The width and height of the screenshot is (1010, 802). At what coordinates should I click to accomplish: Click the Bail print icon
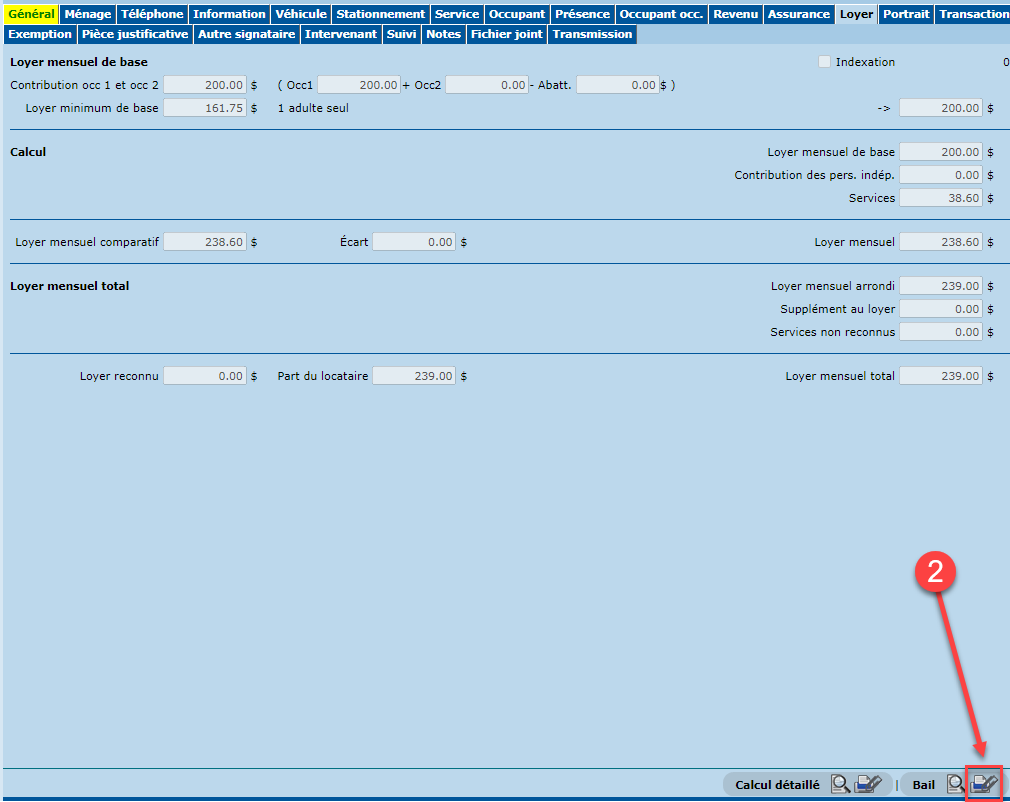point(984,785)
